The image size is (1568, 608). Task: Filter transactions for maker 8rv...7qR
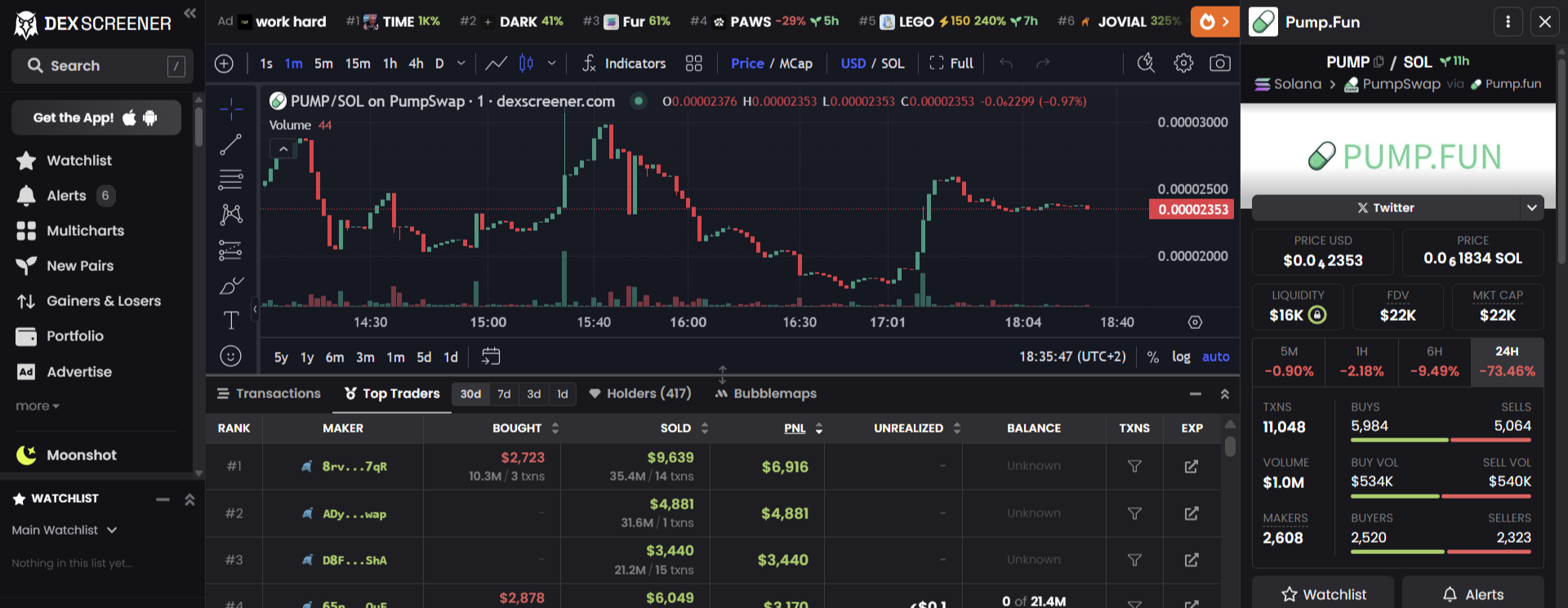pos(1134,466)
